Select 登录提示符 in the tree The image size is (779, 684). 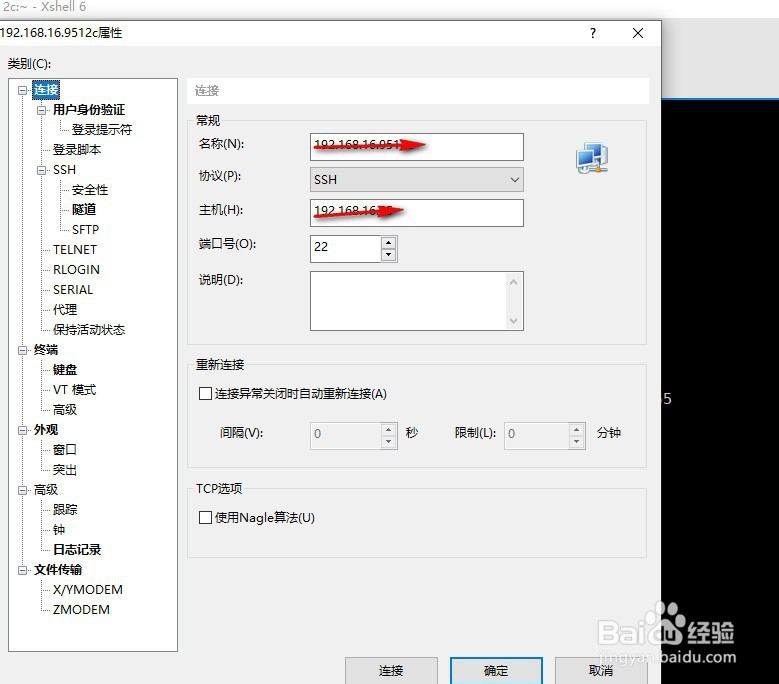tap(102, 130)
